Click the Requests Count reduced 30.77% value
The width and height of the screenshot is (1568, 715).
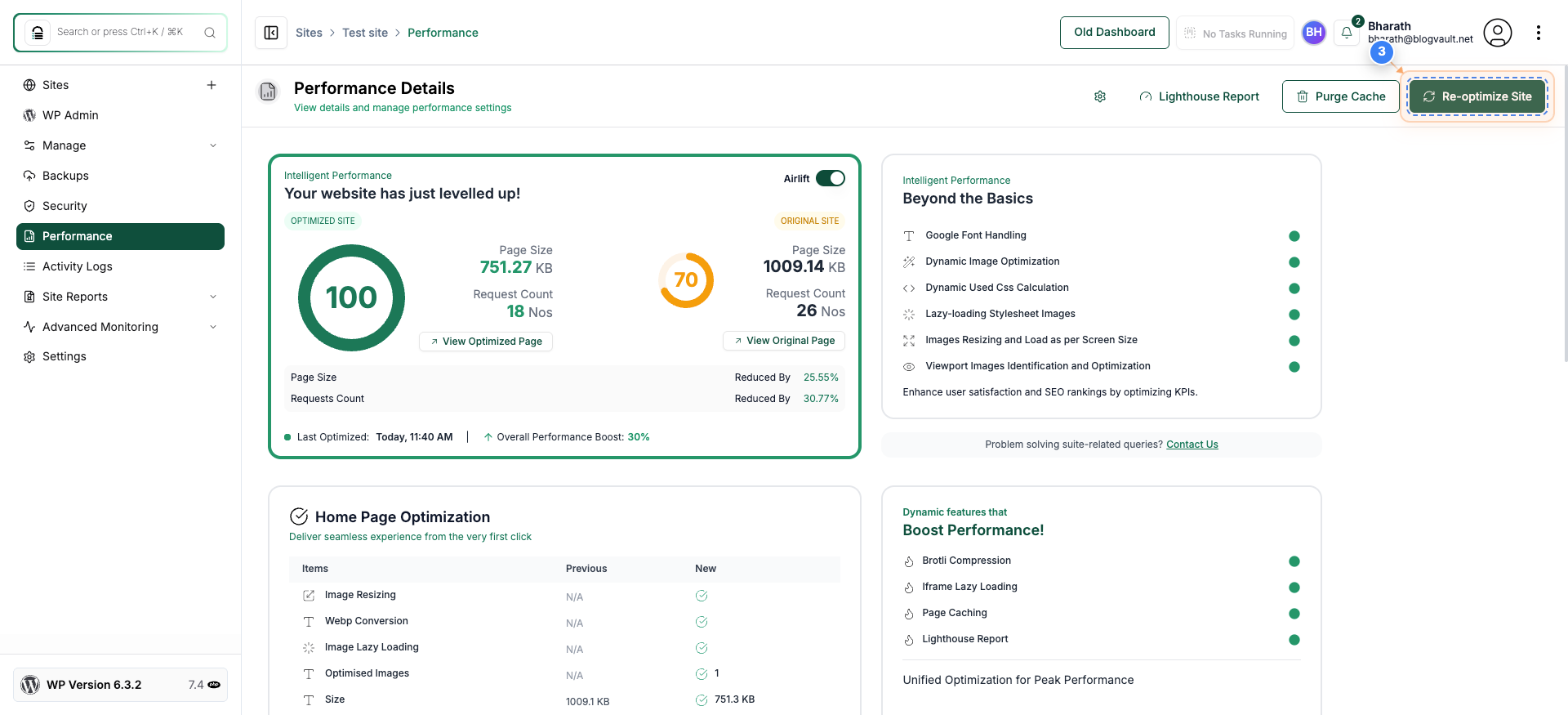(821, 399)
